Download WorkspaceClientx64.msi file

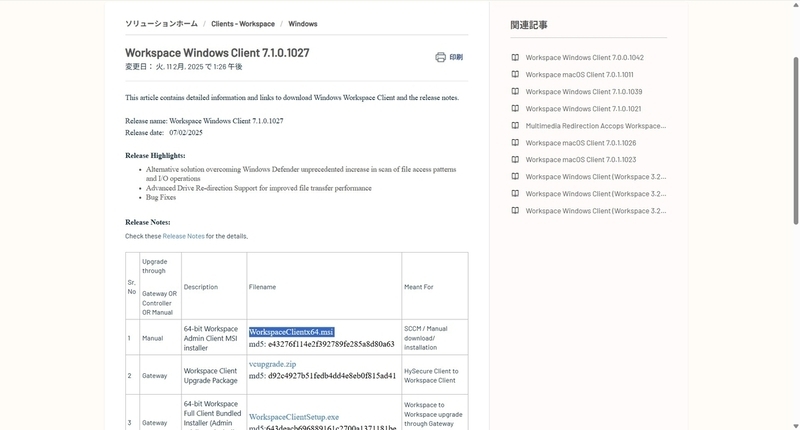(x=291, y=332)
